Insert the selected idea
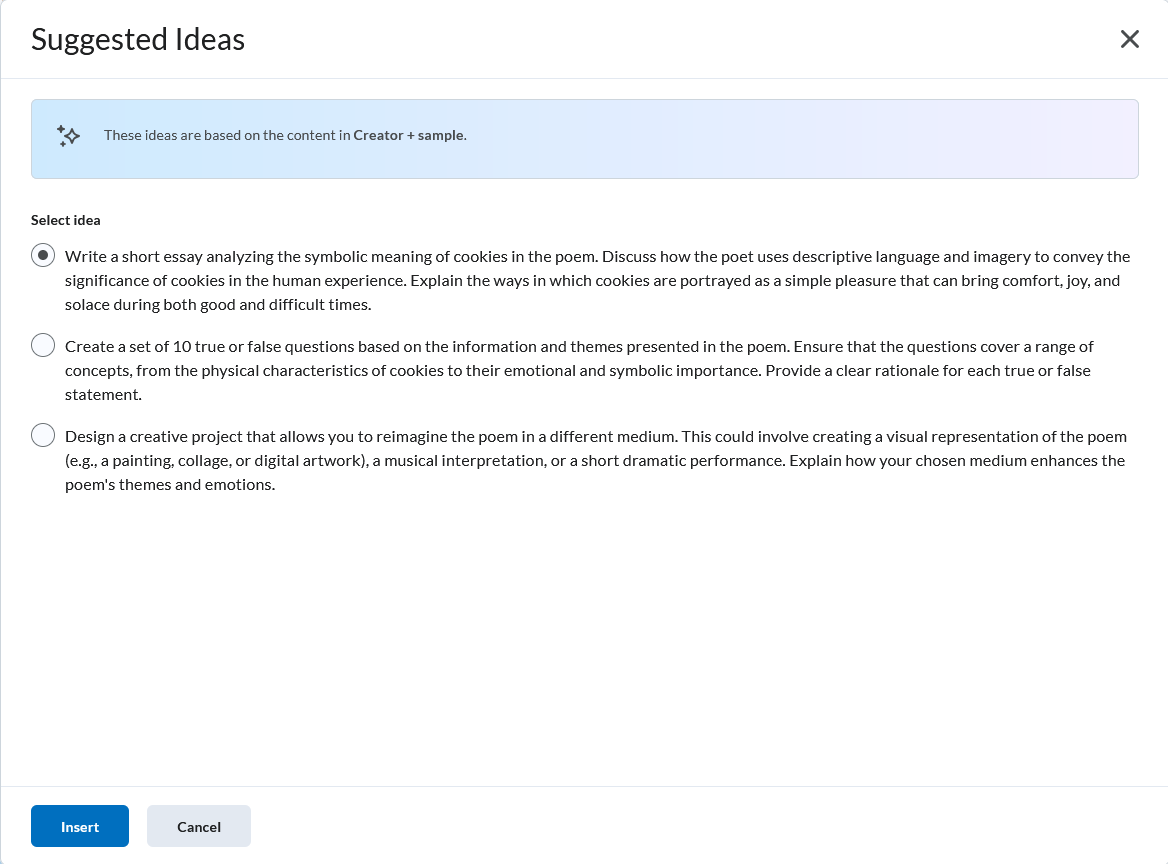This screenshot has height=864, width=1168. (80, 826)
